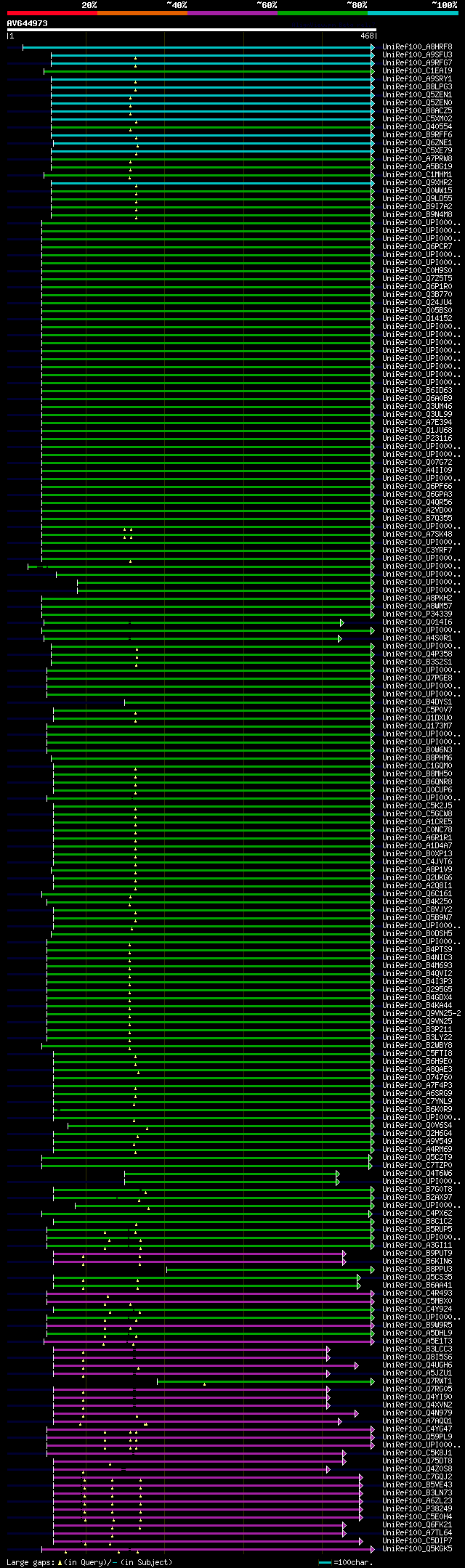
Task: Select UniRef100_B9PUT9 label
Action: pos(417,1254)
